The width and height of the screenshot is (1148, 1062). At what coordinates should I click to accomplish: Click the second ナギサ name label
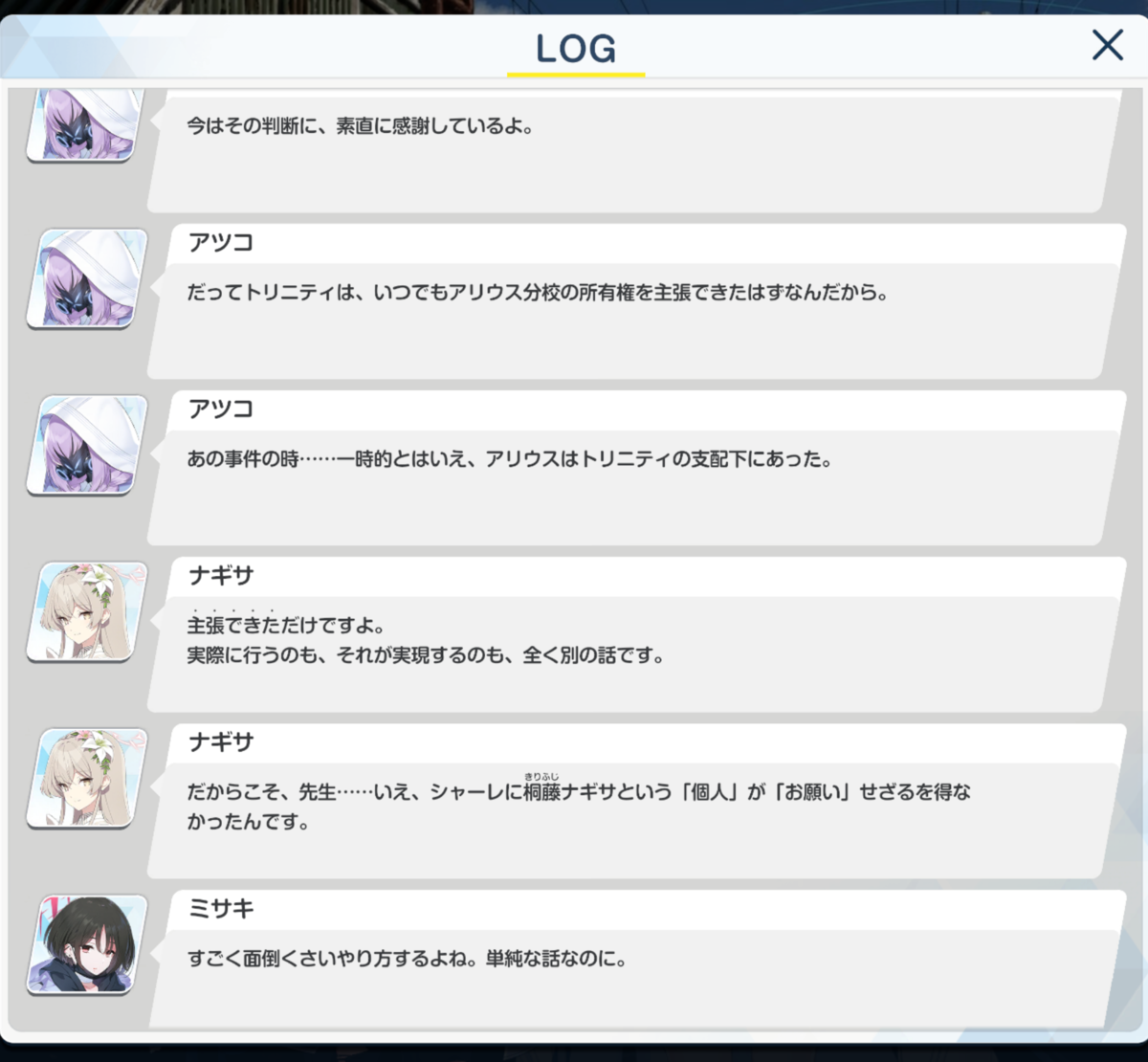point(221,742)
